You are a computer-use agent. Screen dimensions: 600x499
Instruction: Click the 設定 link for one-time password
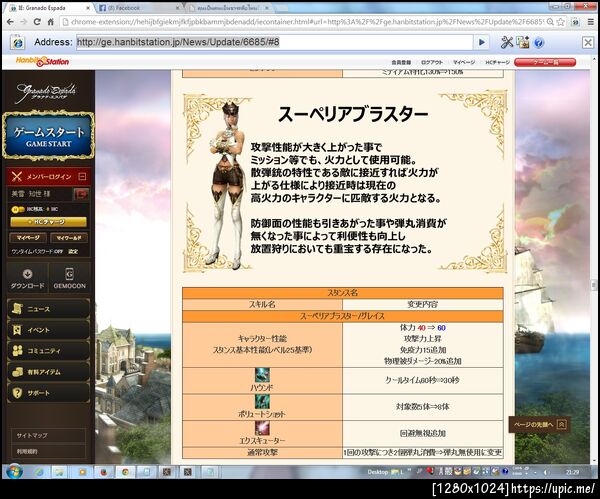click(73, 251)
